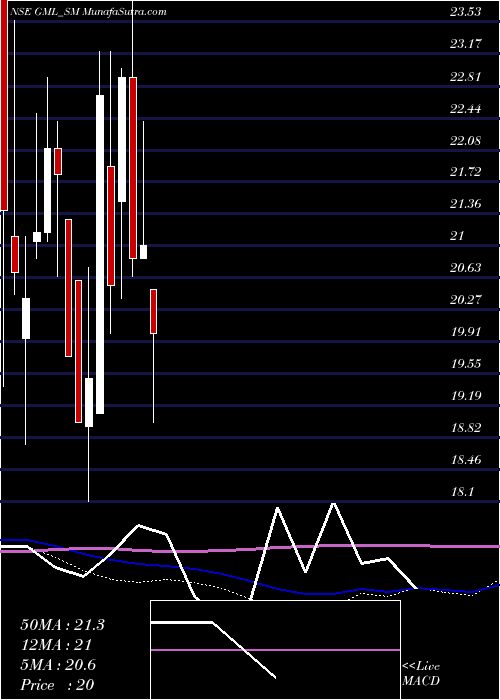Click the 22.44 price axis label
500x700 pixels.
pos(466,108)
